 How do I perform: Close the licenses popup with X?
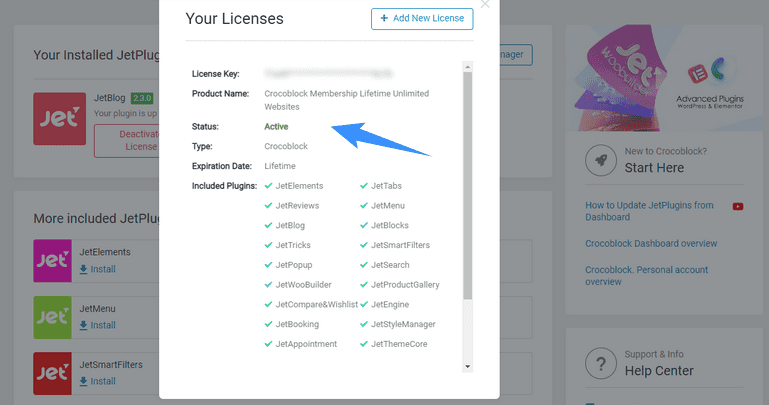[x=485, y=4]
